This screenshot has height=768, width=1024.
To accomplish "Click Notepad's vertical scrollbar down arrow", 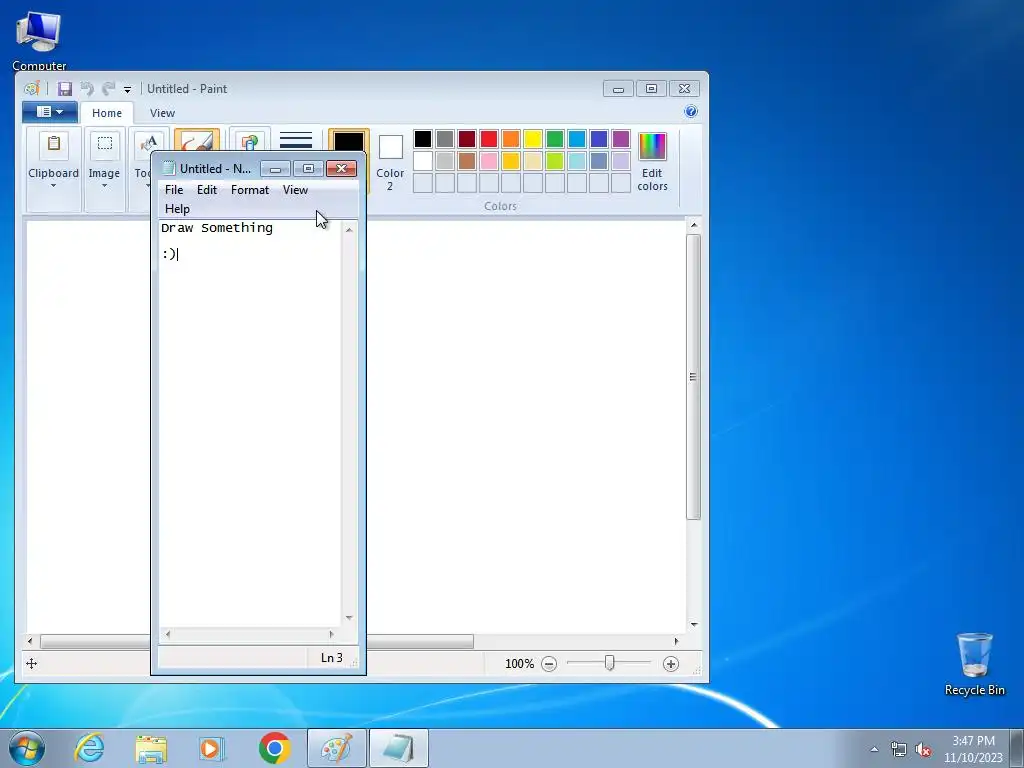I will (349, 618).
